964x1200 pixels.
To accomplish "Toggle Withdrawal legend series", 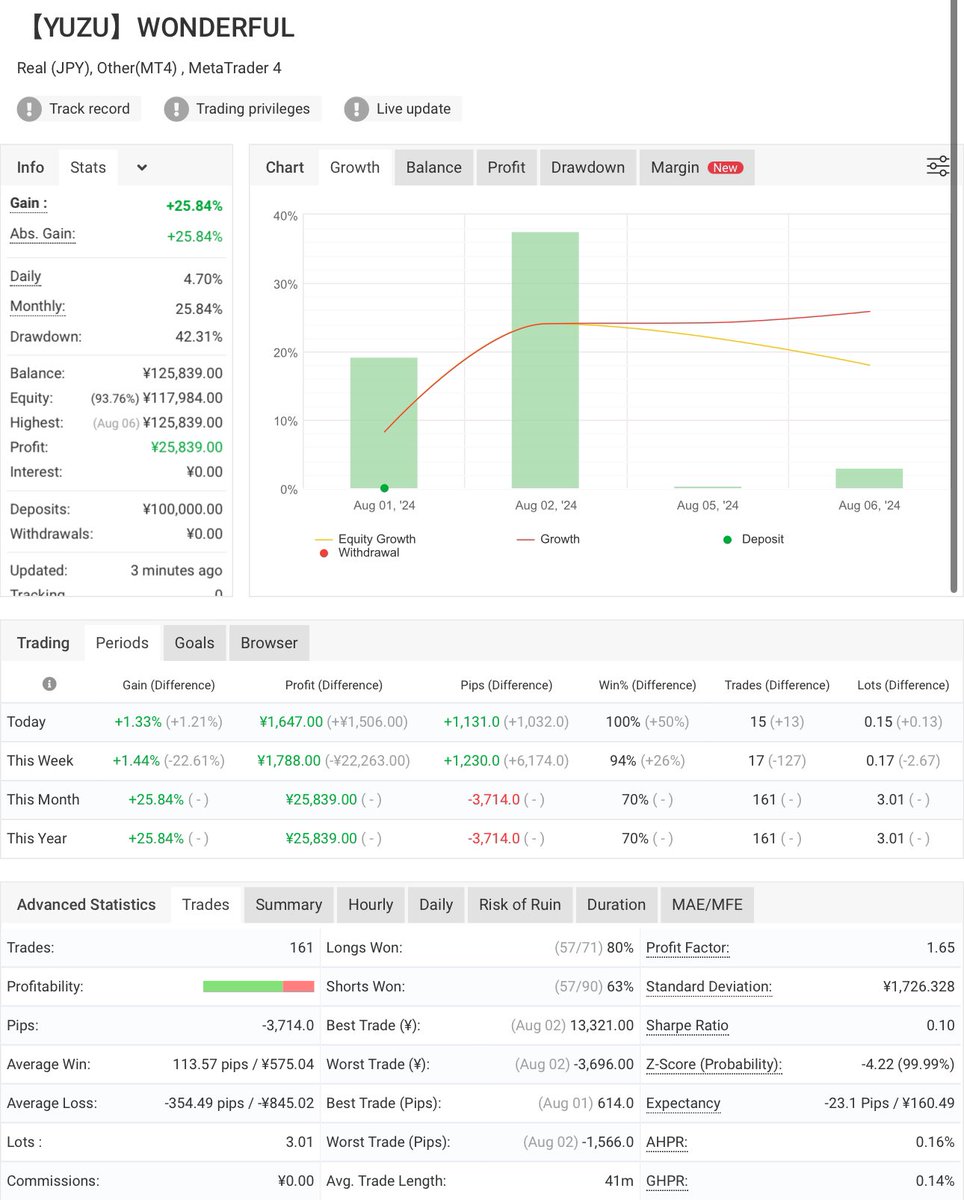I will (360, 552).
